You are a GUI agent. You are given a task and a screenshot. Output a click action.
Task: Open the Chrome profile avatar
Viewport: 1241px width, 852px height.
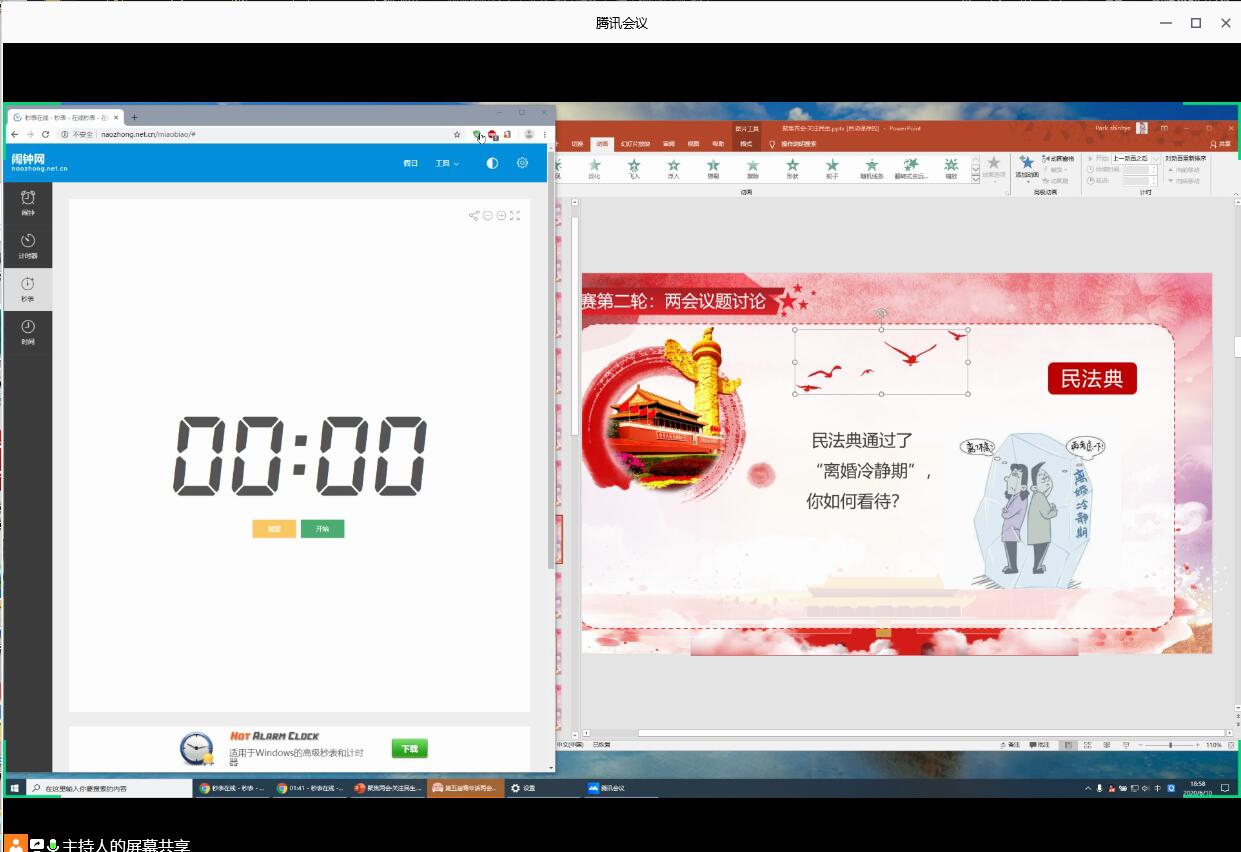[x=529, y=134]
